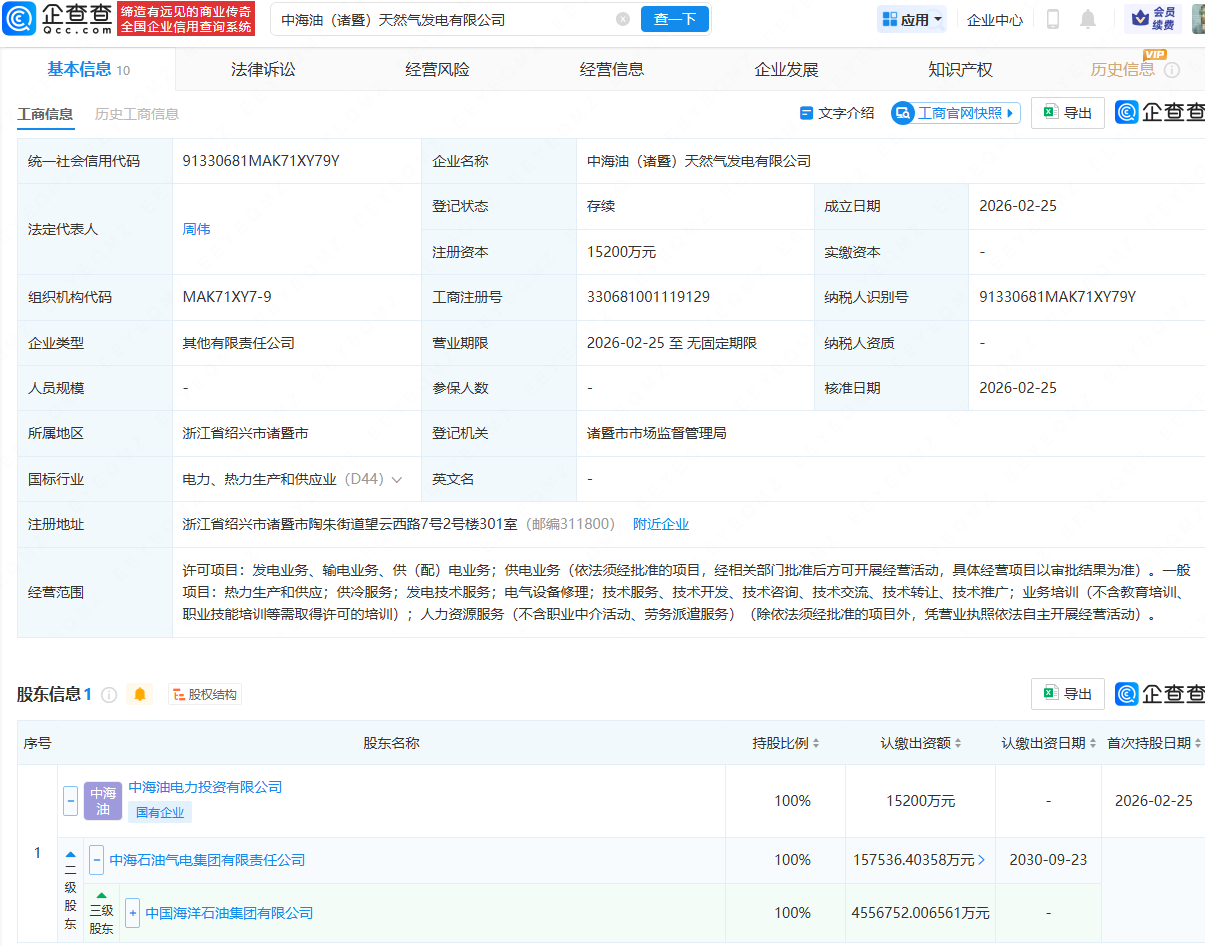The height and width of the screenshot is (946, 1205).
Task: Expand 中国海洋石油集团有限公司 with plus button
Action: coord(132,913)
